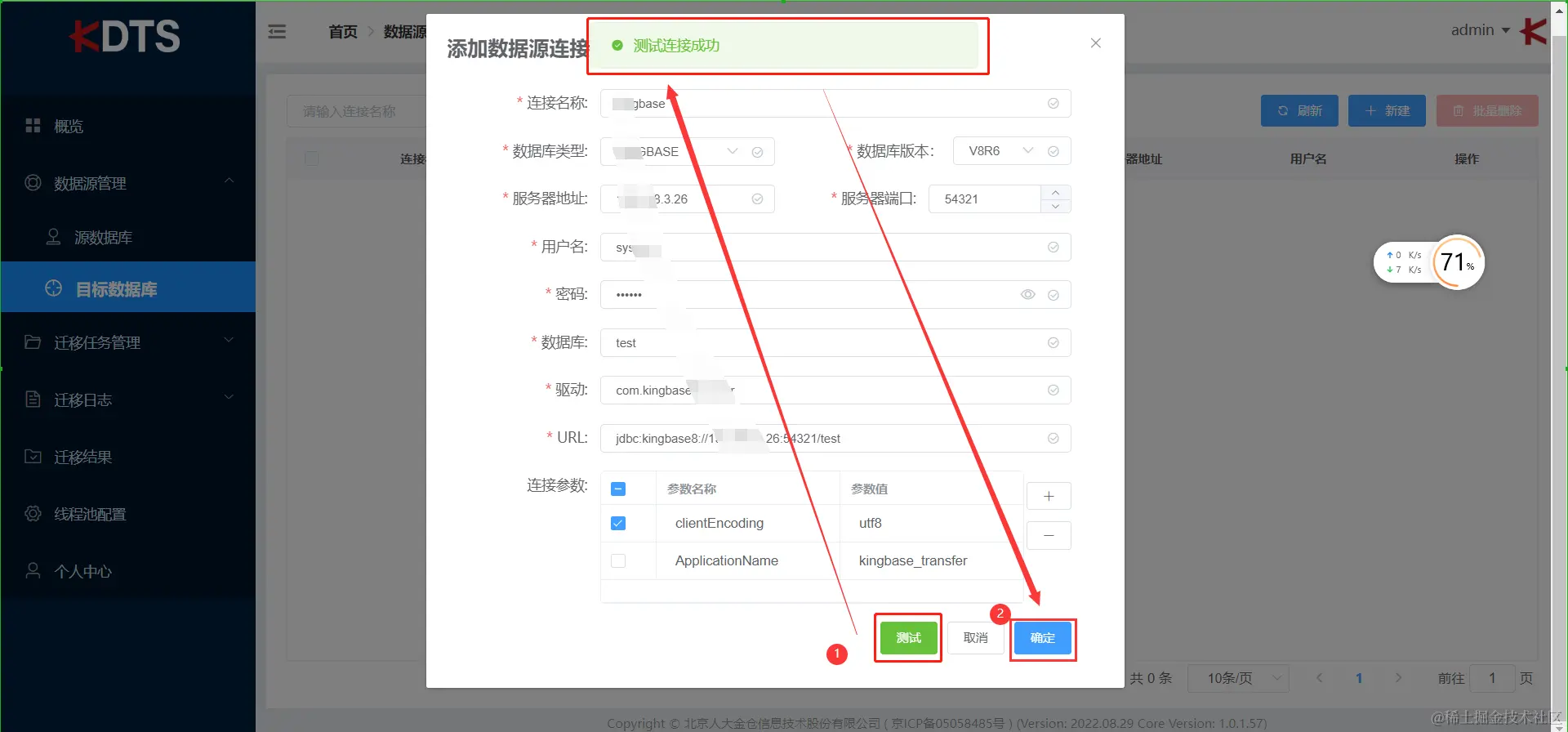Click the 目标数据库 target icon
The image size is (1568, 732).
53,288
